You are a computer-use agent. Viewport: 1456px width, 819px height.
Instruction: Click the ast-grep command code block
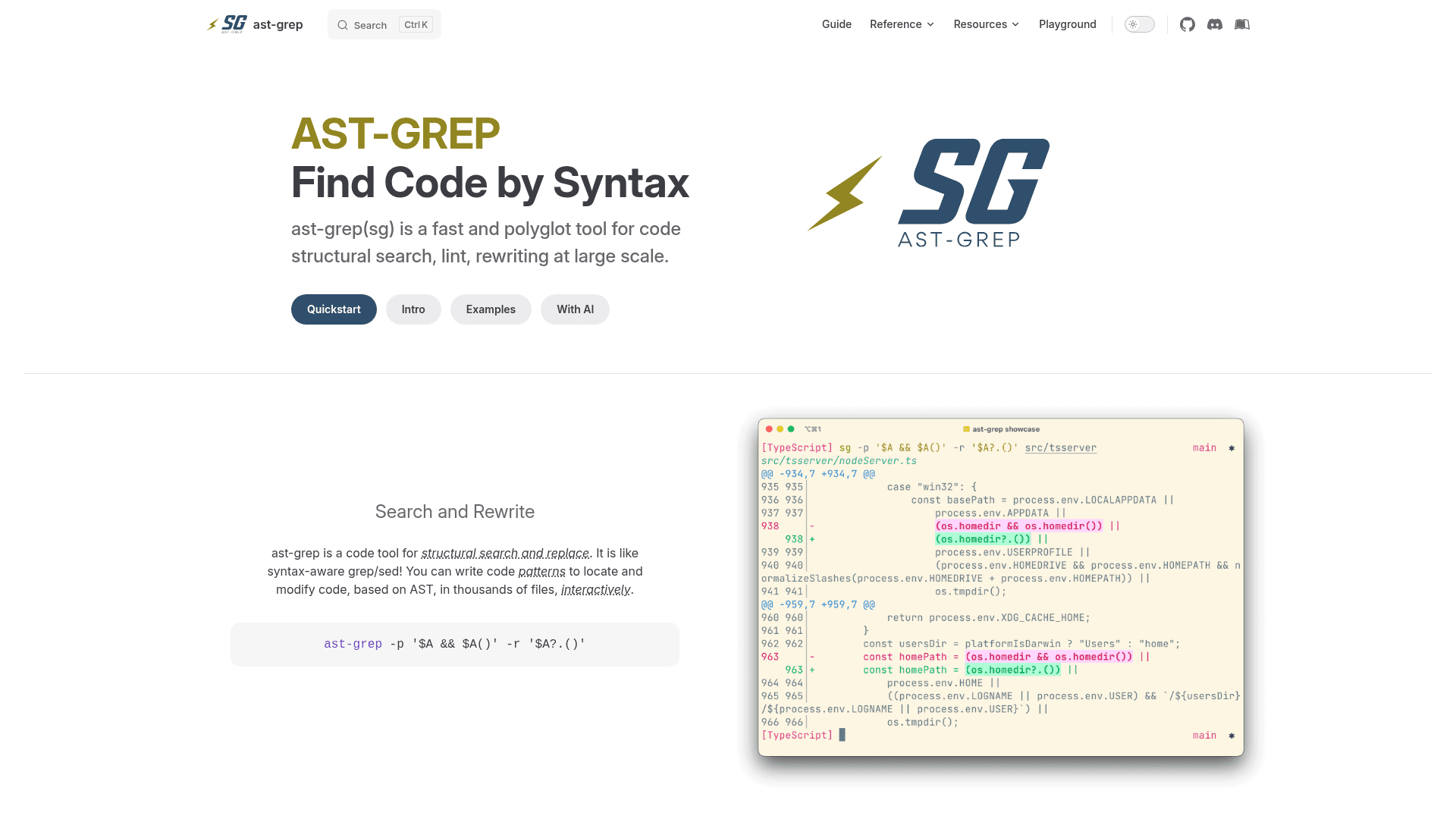pos(455,645)
